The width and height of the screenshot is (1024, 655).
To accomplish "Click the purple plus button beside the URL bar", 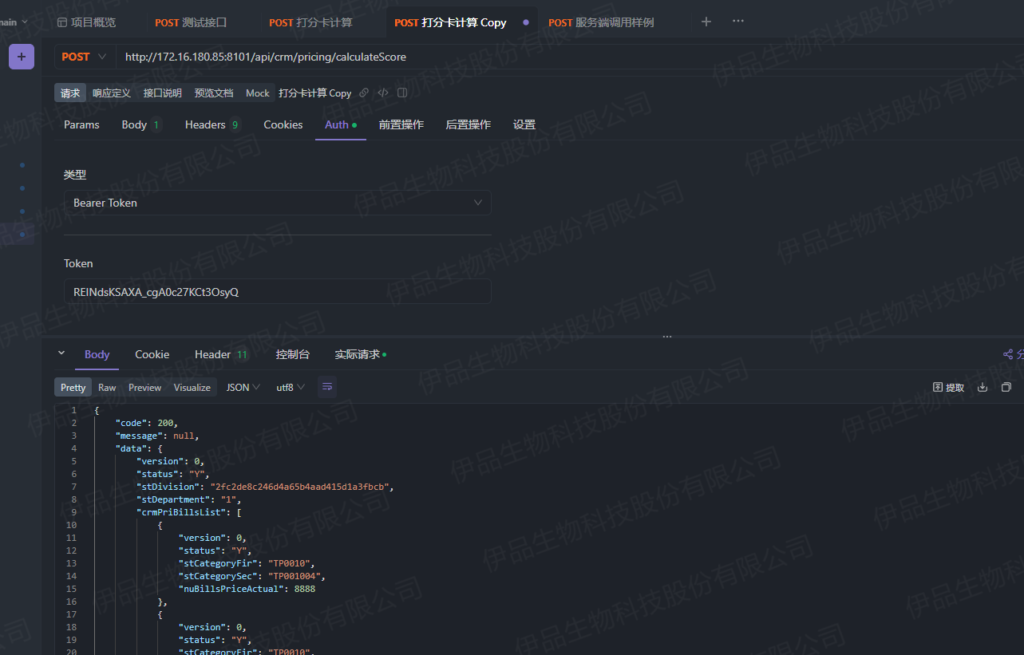I will pyautogui.click(x=22, y=57).
